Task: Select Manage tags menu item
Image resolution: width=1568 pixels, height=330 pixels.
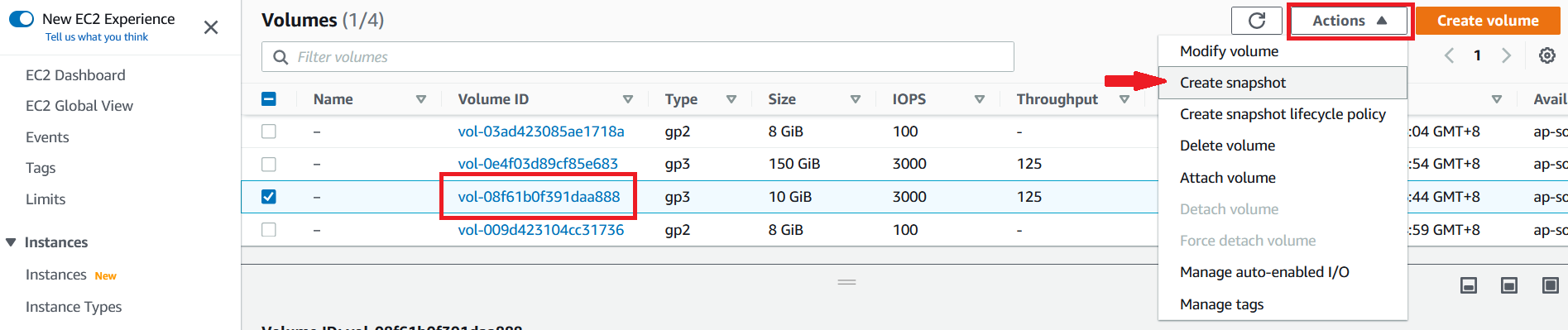Action: pos(1283,304)
